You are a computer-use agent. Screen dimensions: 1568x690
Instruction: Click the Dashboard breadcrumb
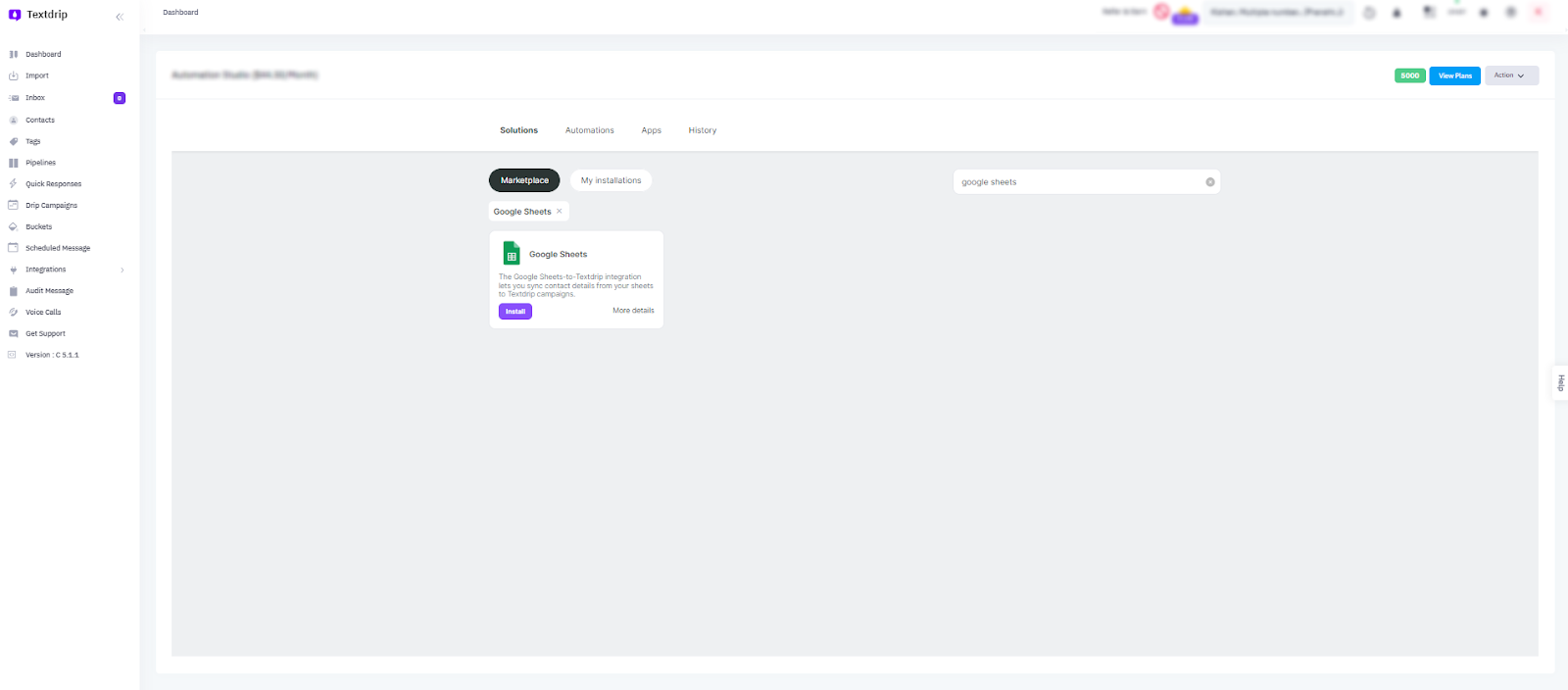[180, 13]
